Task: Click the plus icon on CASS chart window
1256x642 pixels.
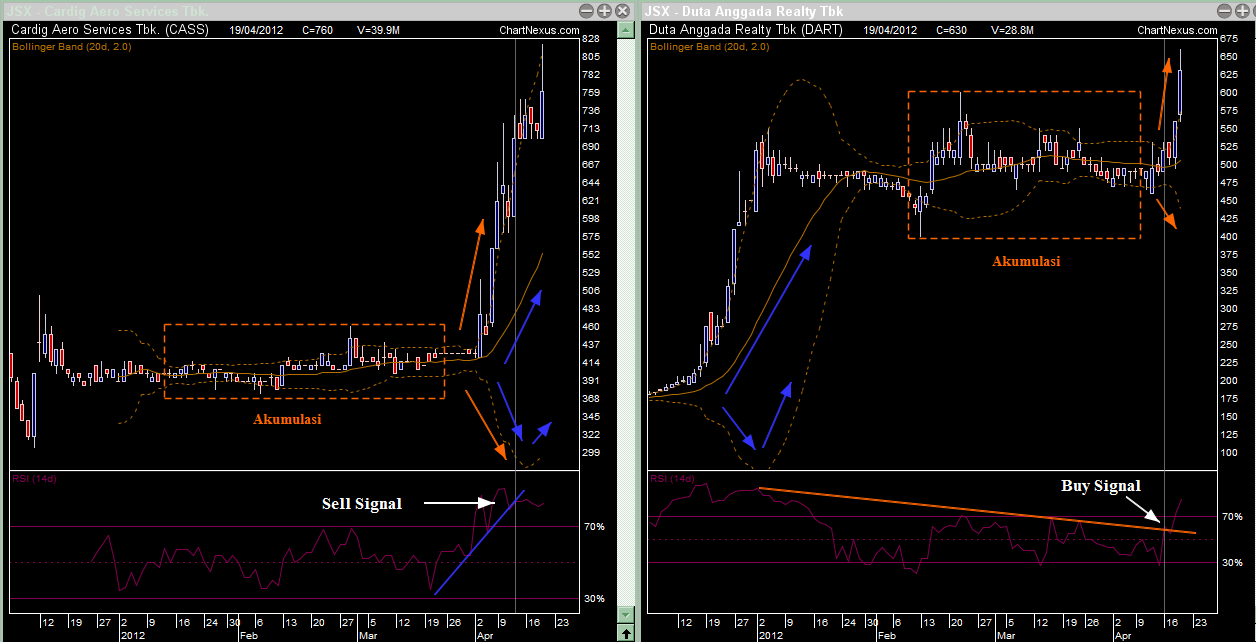Action: (x=604, y=11)
